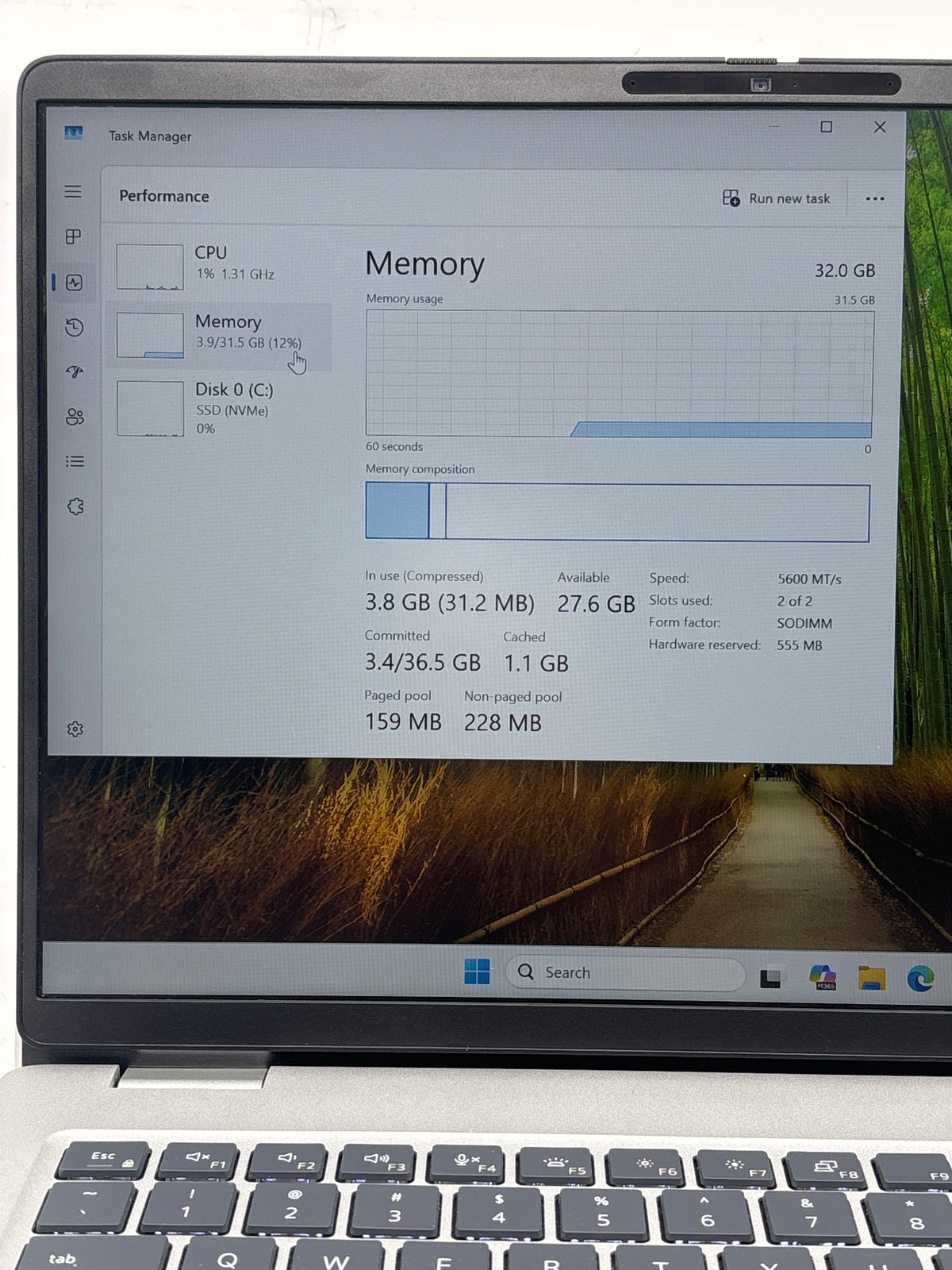The image size is (952, 1270).
Task: Click the Available value 27.6 GB
Action: point(596,604)
